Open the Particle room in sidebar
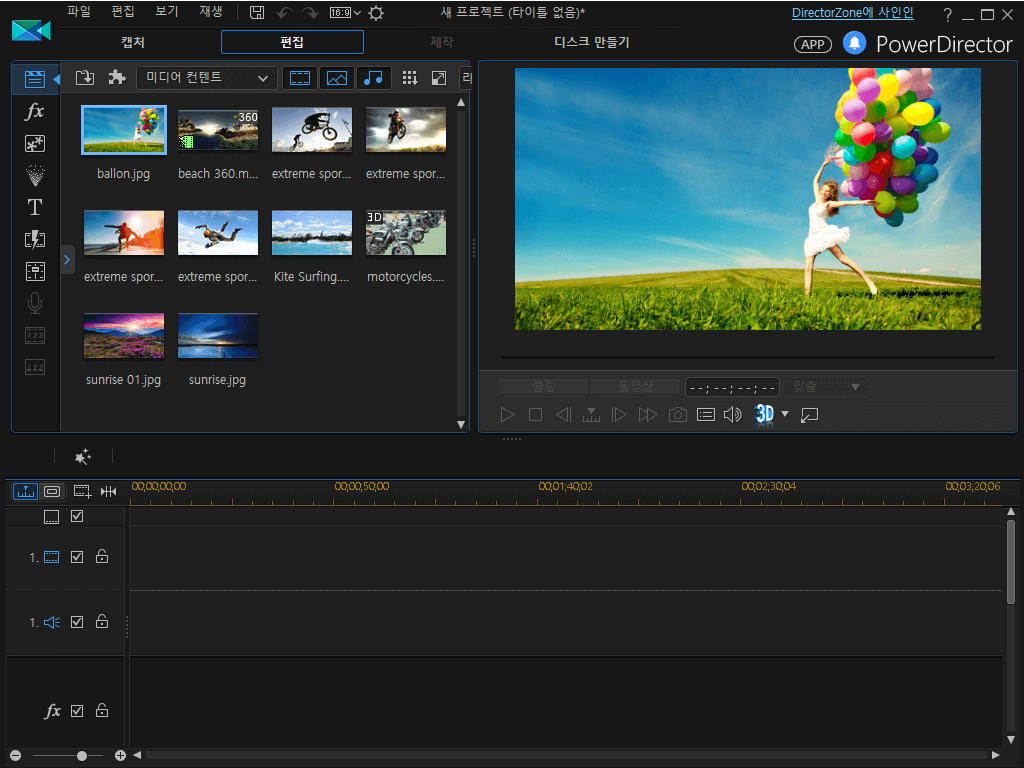Viewport: 1024px width, 768px height. point(34,175)
